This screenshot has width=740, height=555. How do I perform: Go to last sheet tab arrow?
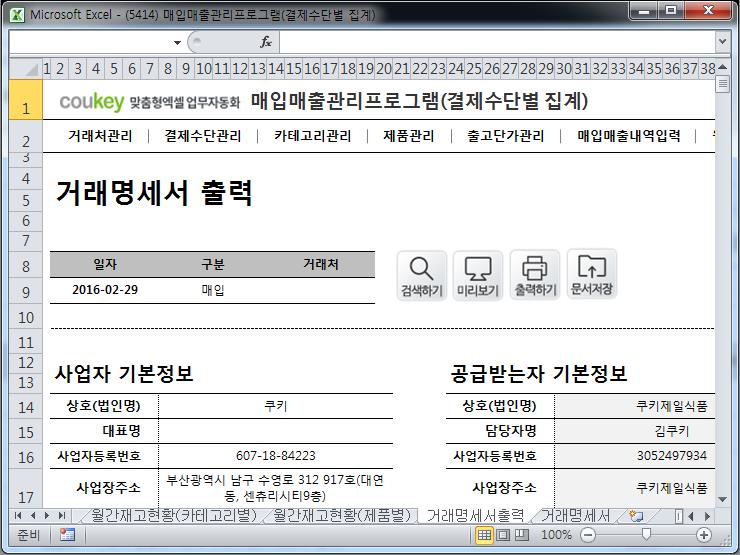coord(61,515)
